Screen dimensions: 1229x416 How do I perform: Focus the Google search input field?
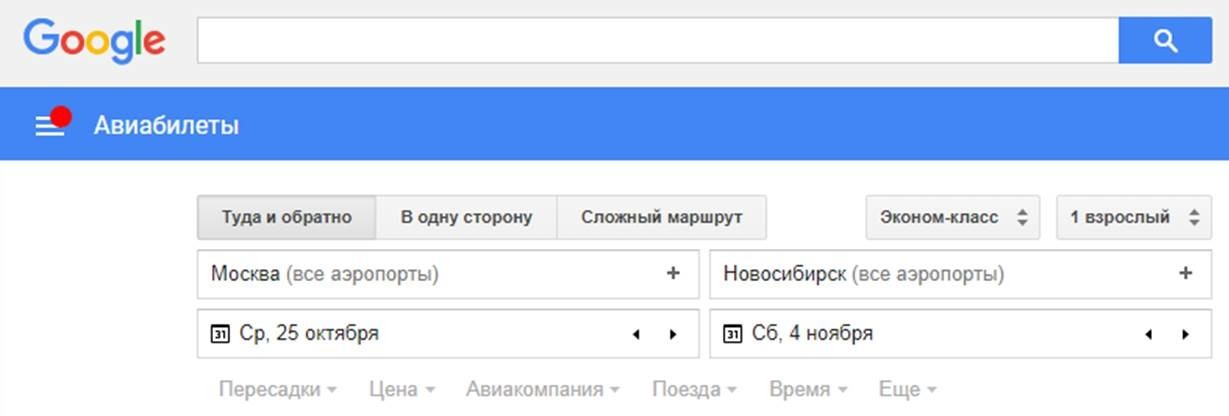(x=657, y=41)
